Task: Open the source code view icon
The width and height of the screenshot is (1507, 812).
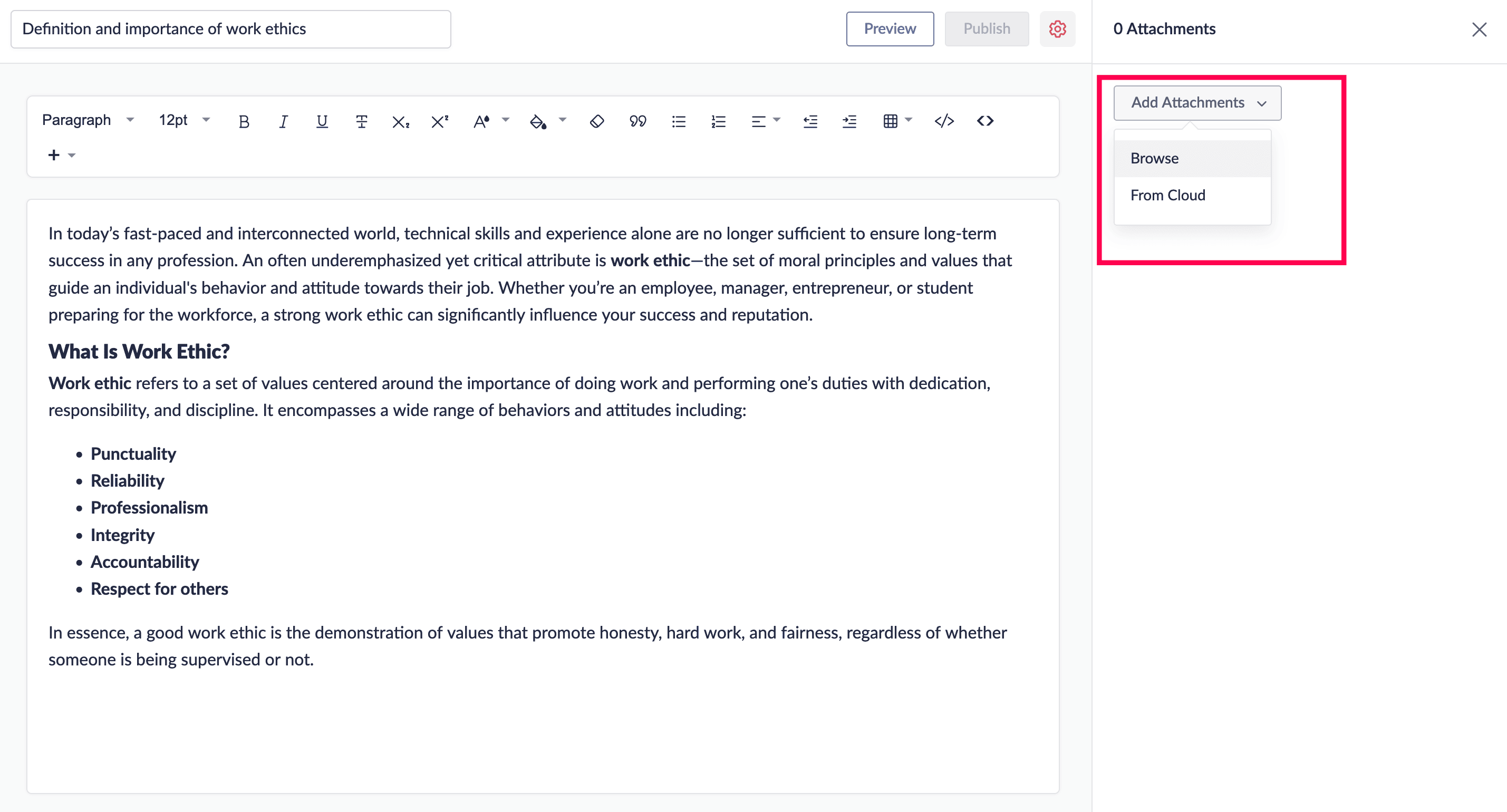Action: (985, 121)
